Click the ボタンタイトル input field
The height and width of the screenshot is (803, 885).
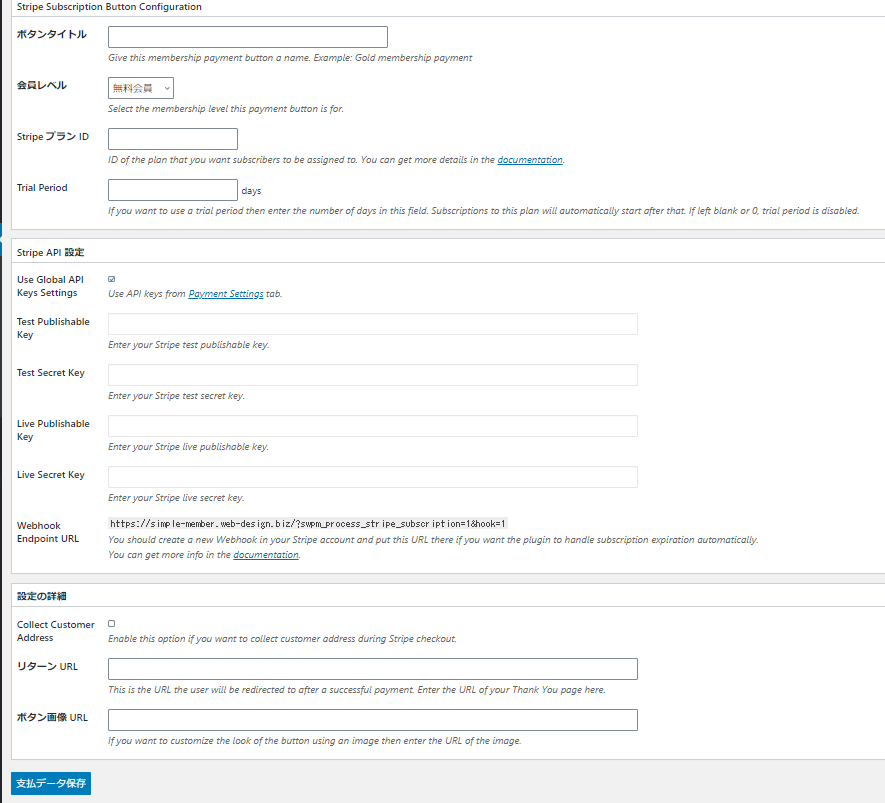(x=248, y=37)
